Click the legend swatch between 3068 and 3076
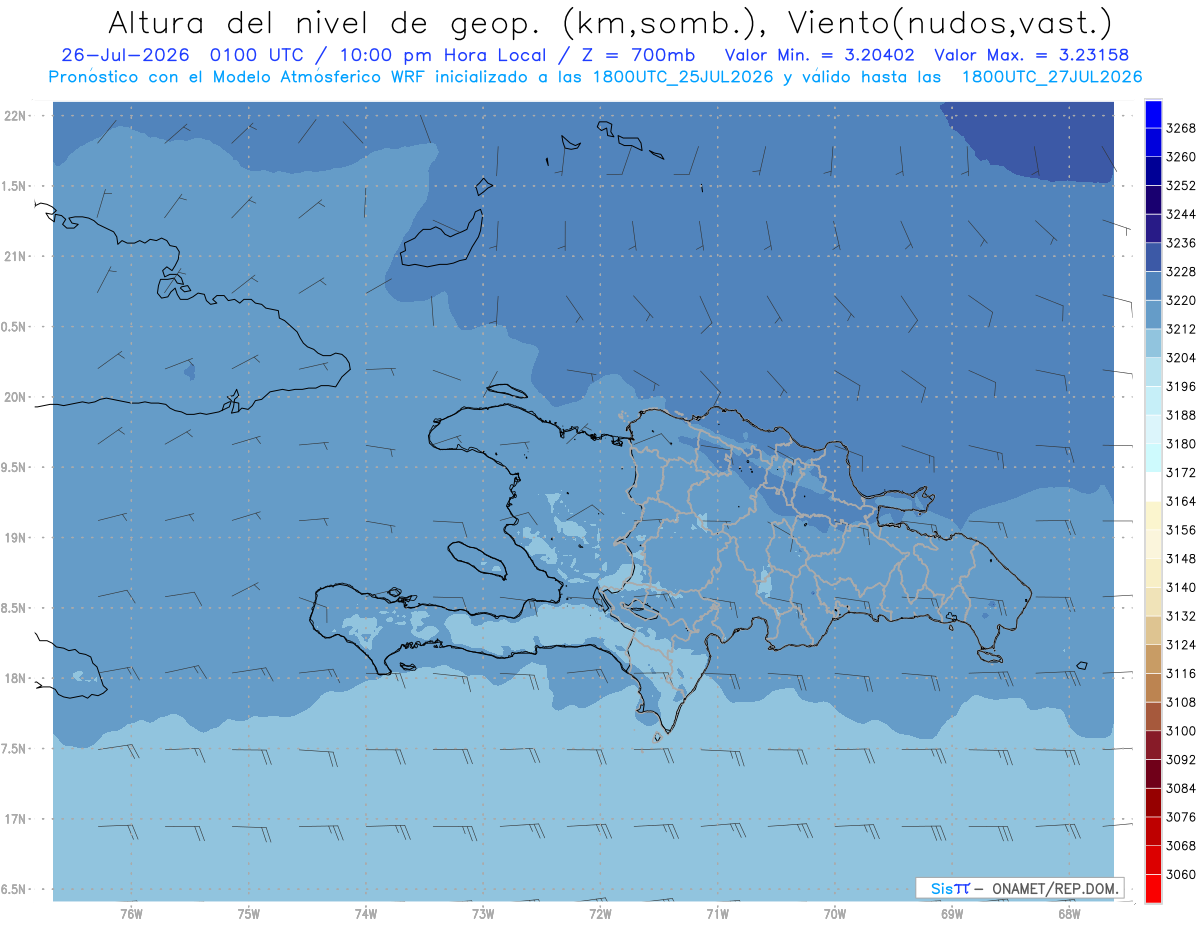Image resolution: width=1200 pixels, height=927 pixels. 1153,830
